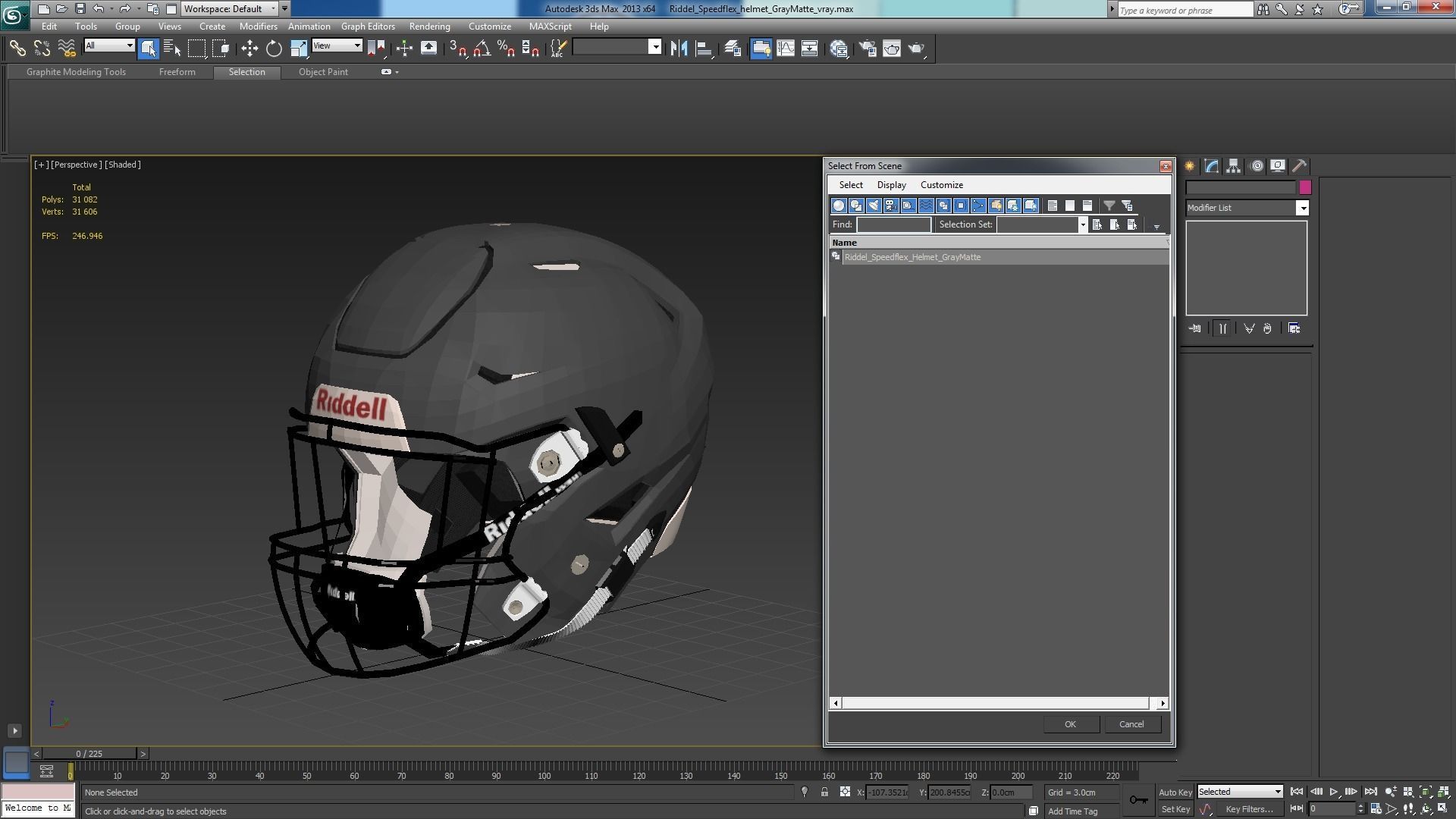Image resolution: width=1456 pixels, height=819 pixels.
Task: Click Select Invert in Select From Scene toolbar
Action: pyautogui.click(x=1087, y=206)
